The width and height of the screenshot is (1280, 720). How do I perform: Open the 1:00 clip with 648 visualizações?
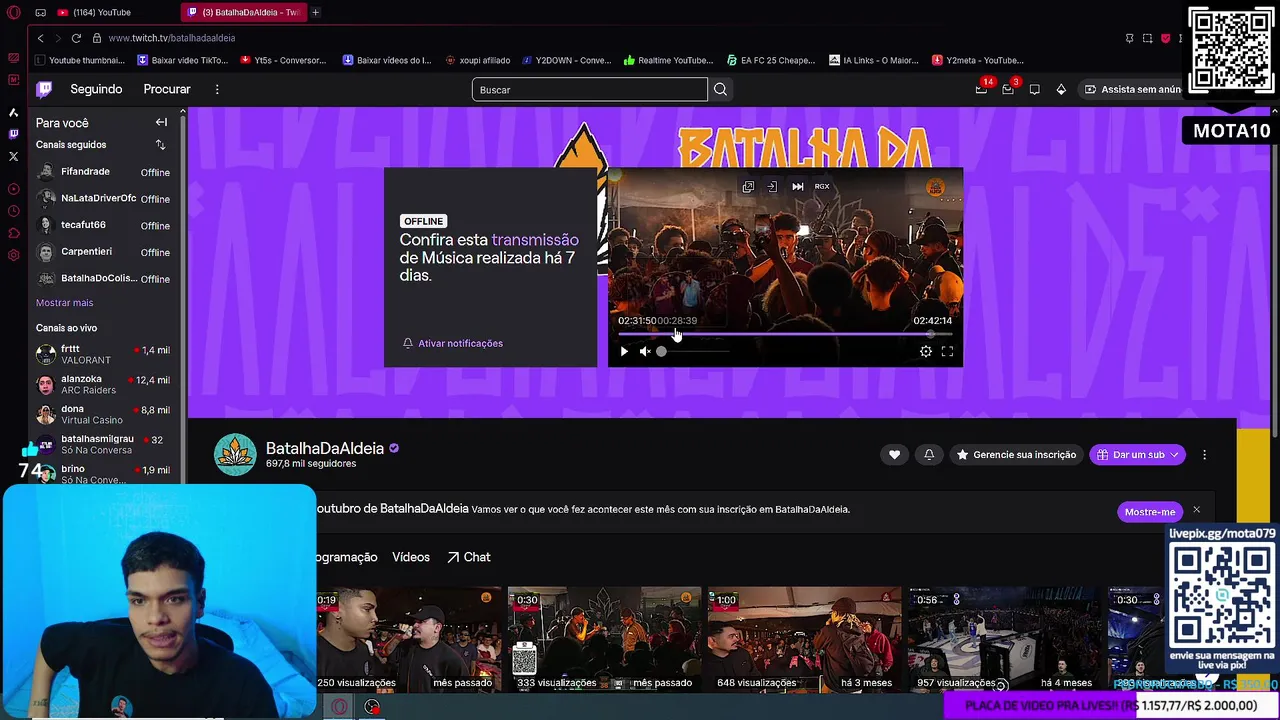[804, 639]
